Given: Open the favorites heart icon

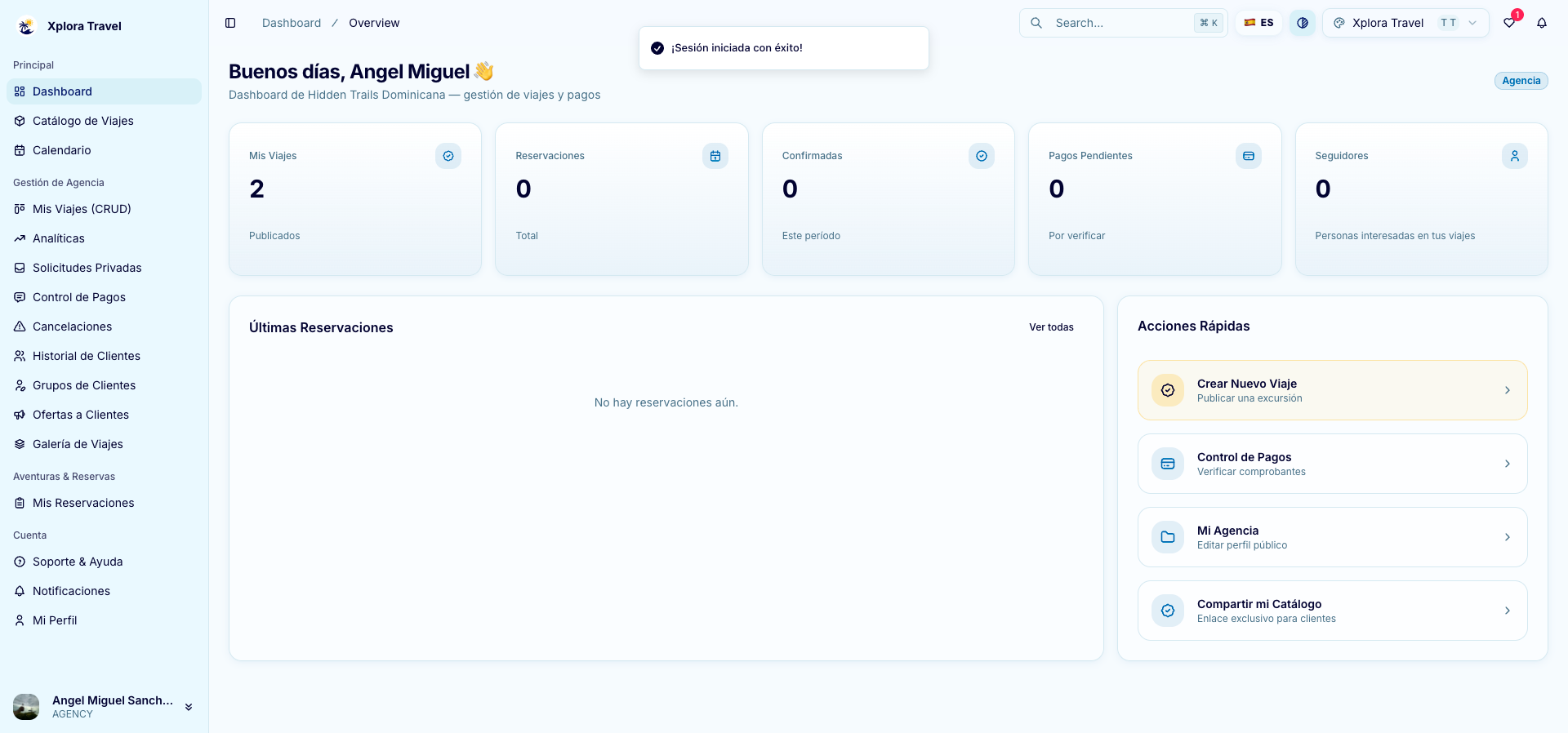Looking at the screenshot, I should point(1509,23).
